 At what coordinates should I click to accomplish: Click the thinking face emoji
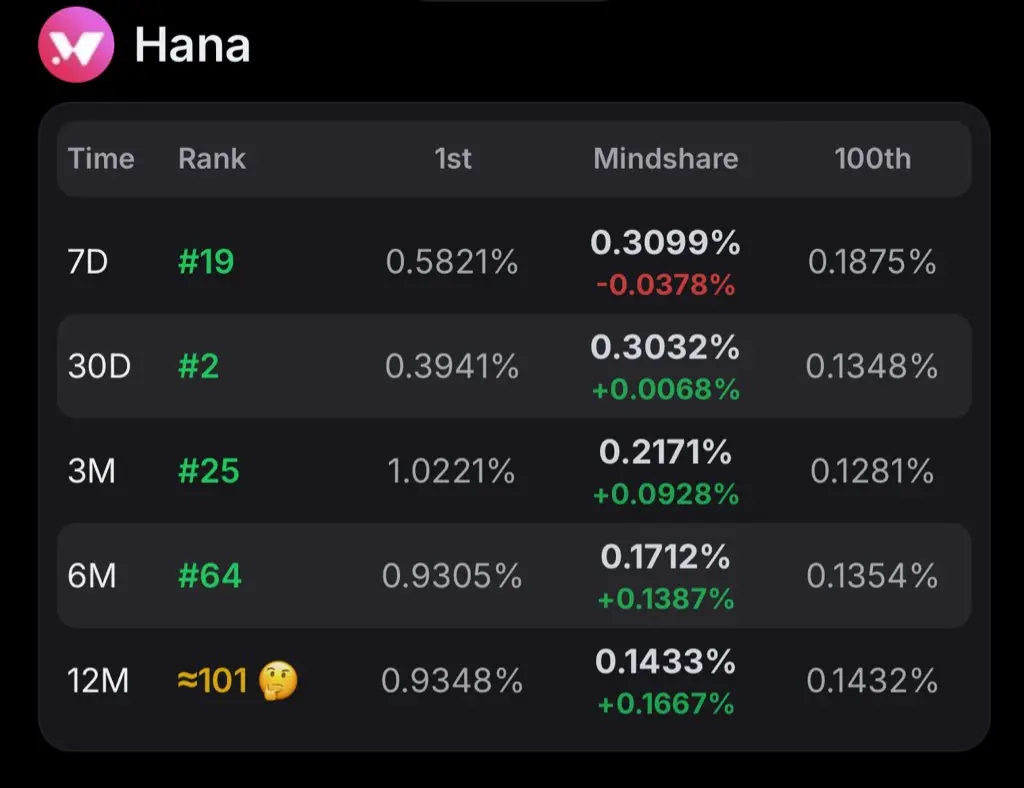pos(278,680)
